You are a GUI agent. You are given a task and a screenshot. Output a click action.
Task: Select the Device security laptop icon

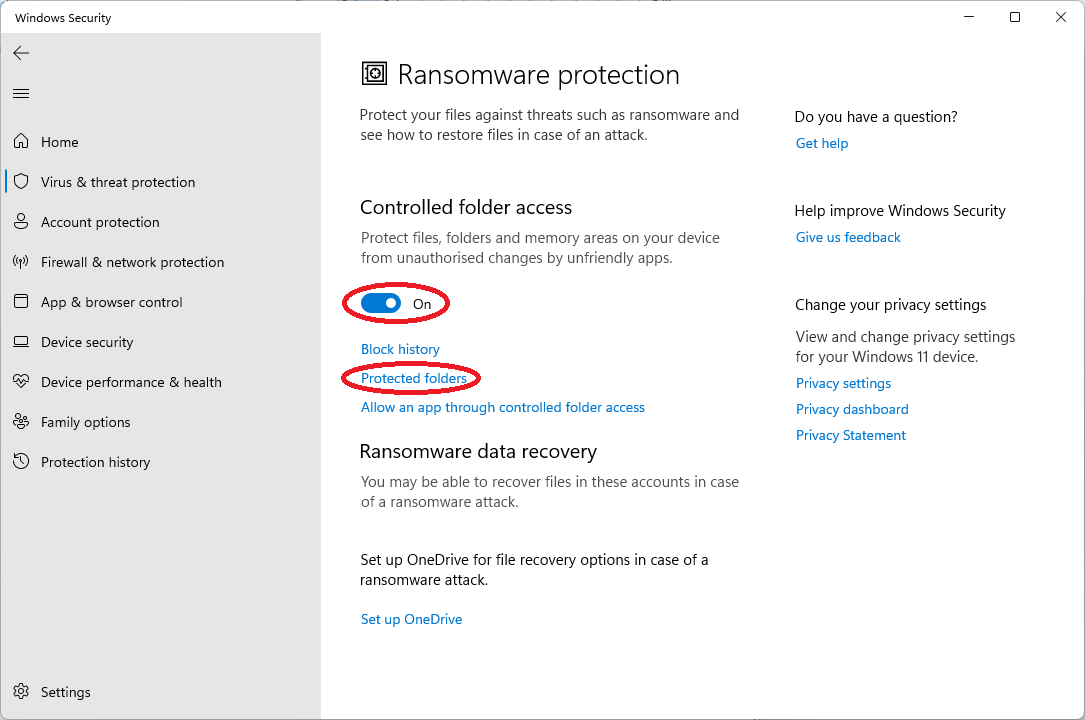click(21, 342)
